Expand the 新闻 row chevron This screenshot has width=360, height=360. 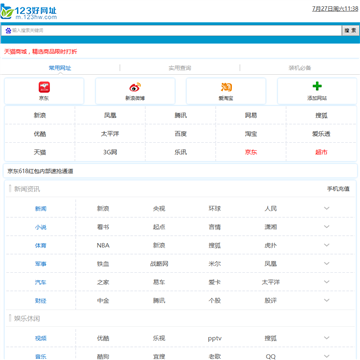coord(327,208)
